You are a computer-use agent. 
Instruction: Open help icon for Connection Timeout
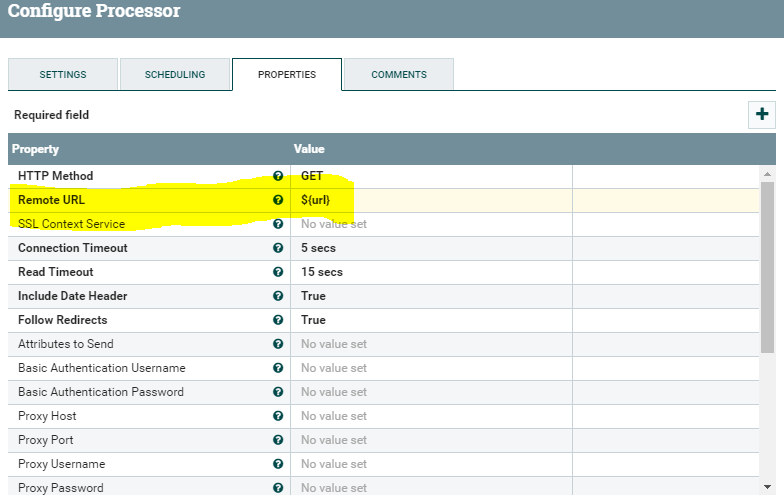pyautogui.click(x=278, y=248)
